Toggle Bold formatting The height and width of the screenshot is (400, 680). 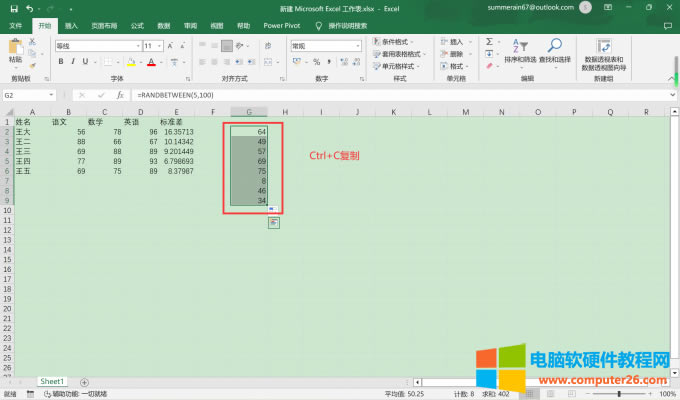60,61
